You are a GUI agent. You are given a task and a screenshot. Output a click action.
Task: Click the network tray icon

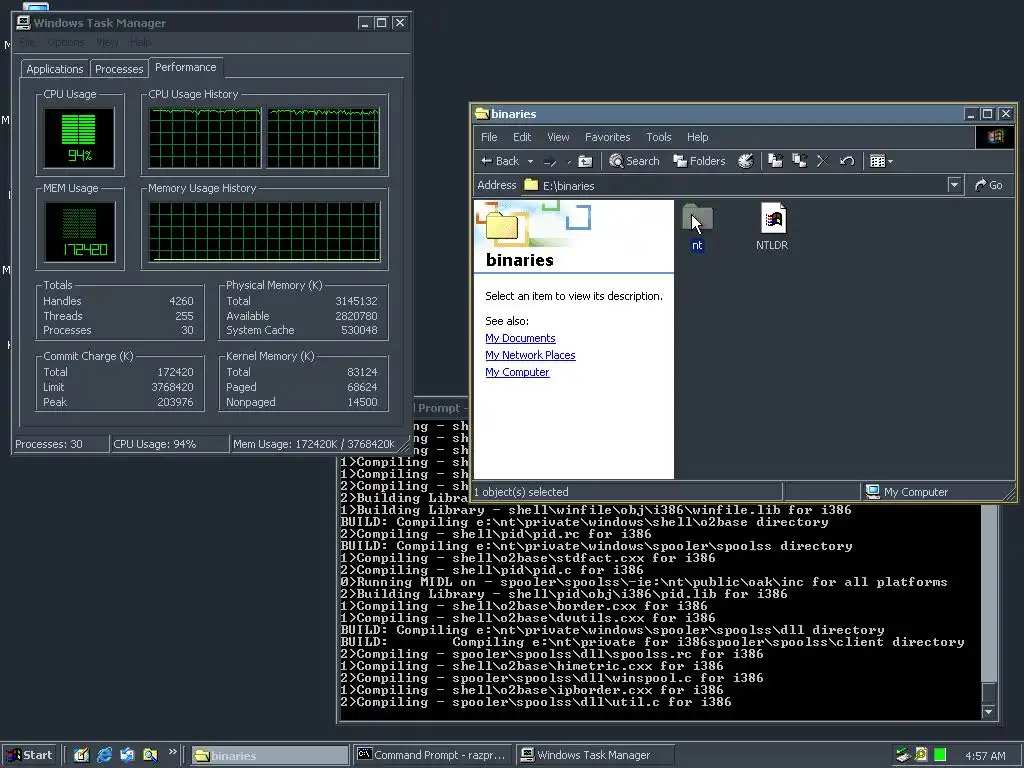[x=903, y=755]
